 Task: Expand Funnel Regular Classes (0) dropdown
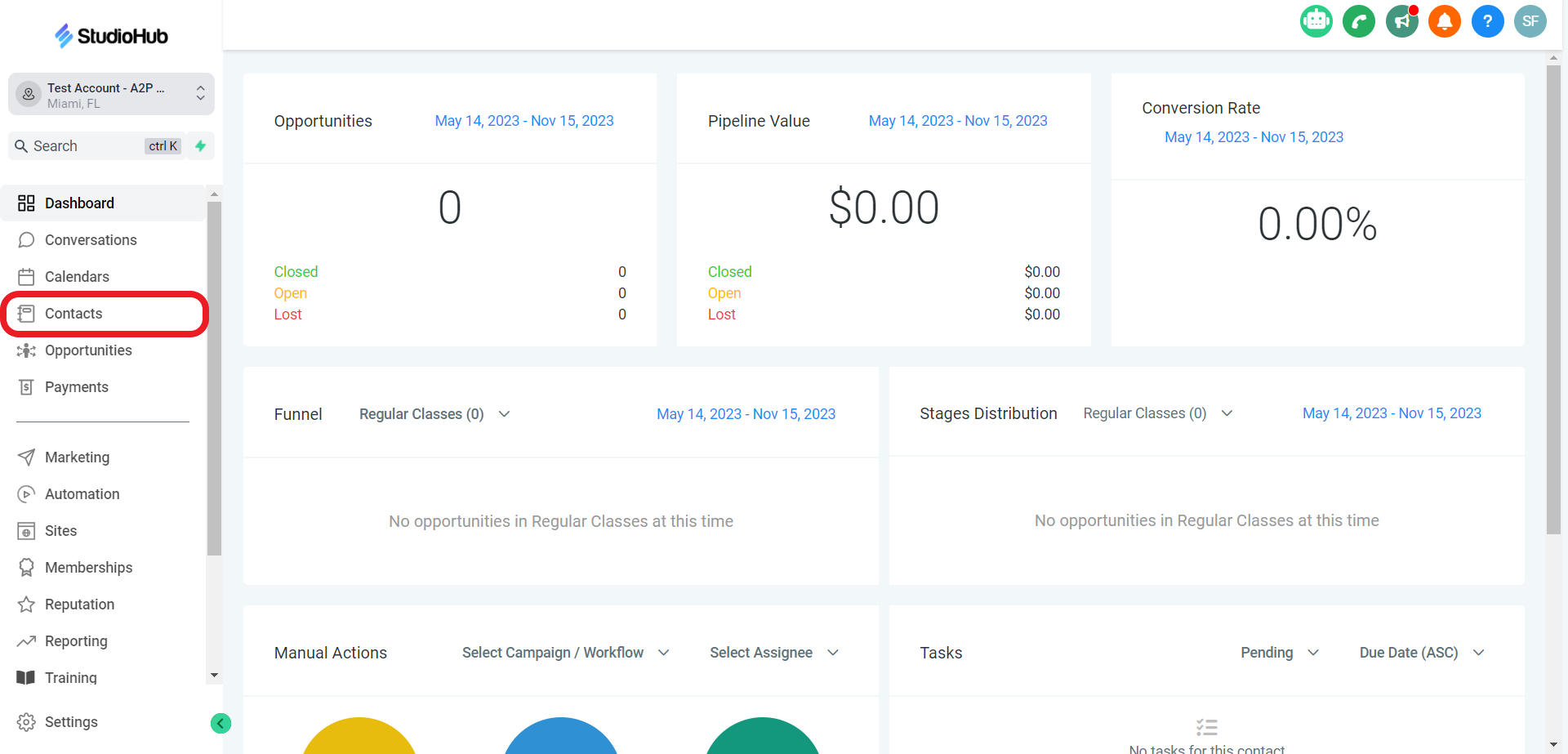(x=434, y=414)
